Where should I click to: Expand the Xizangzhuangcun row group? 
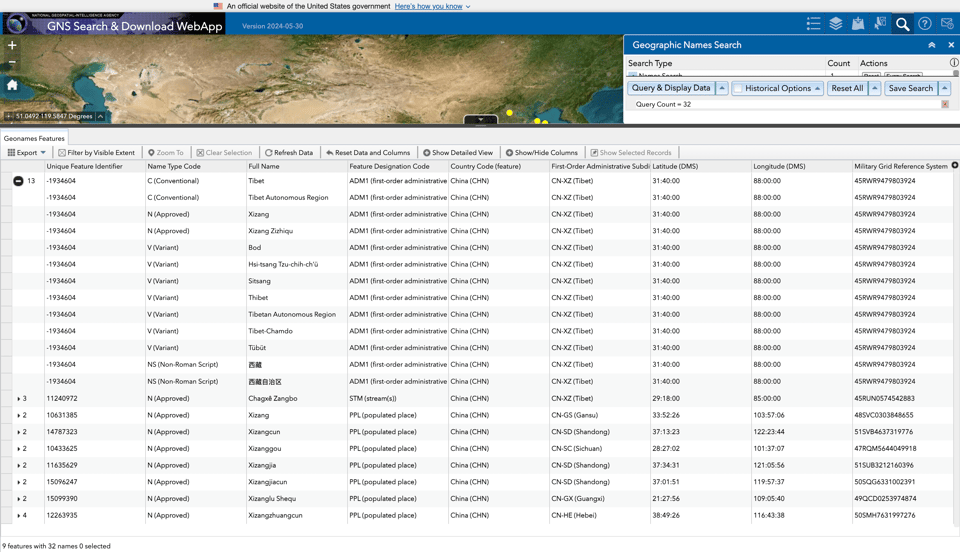click(19, 515)
